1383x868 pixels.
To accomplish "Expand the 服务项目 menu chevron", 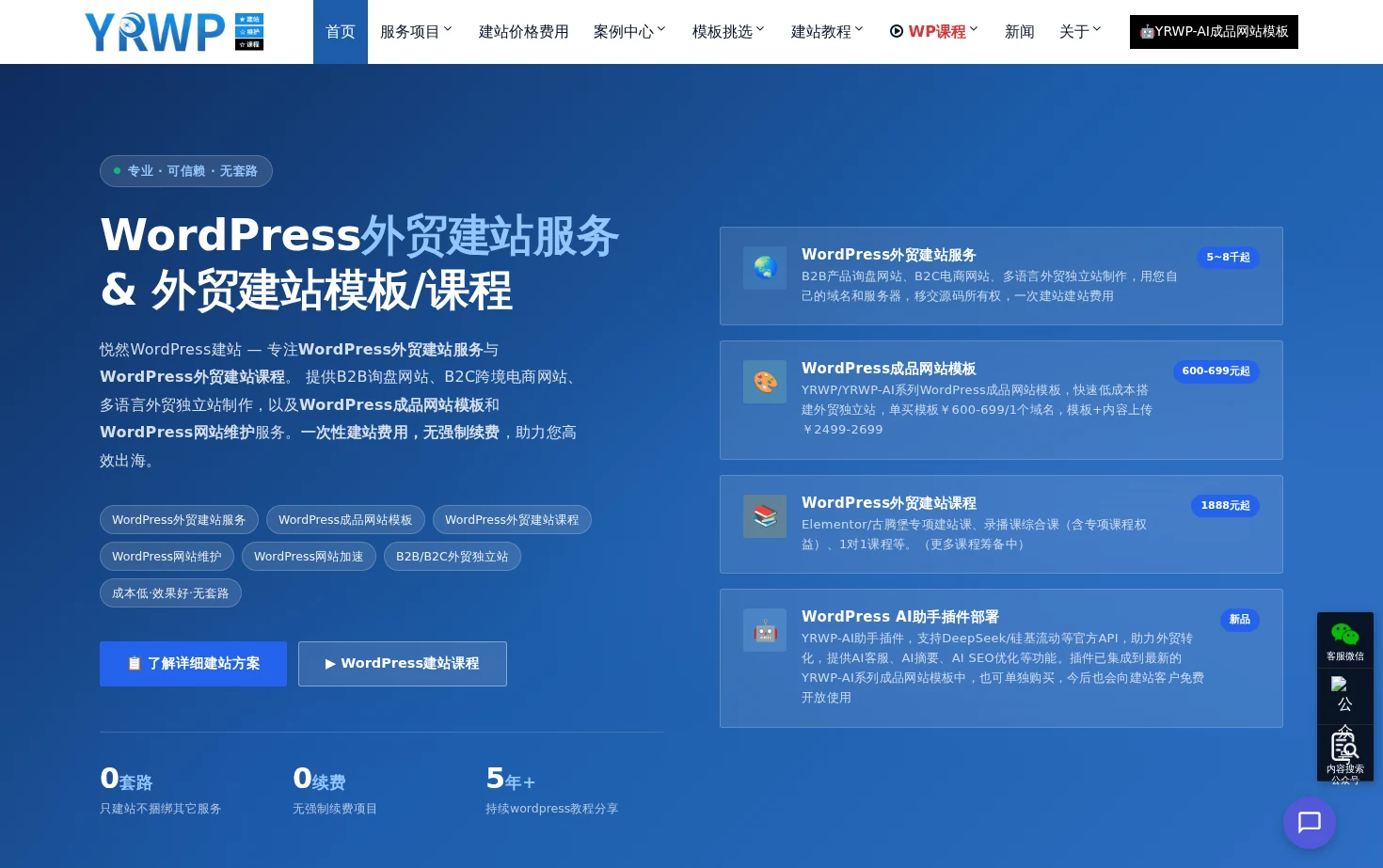I will (448, 29).
